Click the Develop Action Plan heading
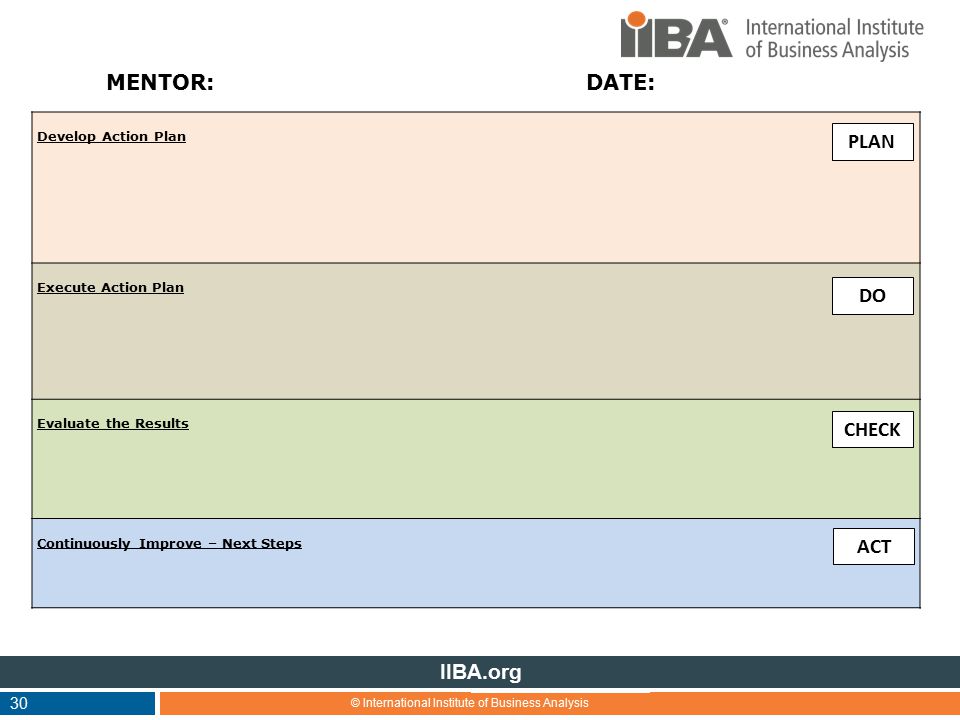 tap(111, 137)
